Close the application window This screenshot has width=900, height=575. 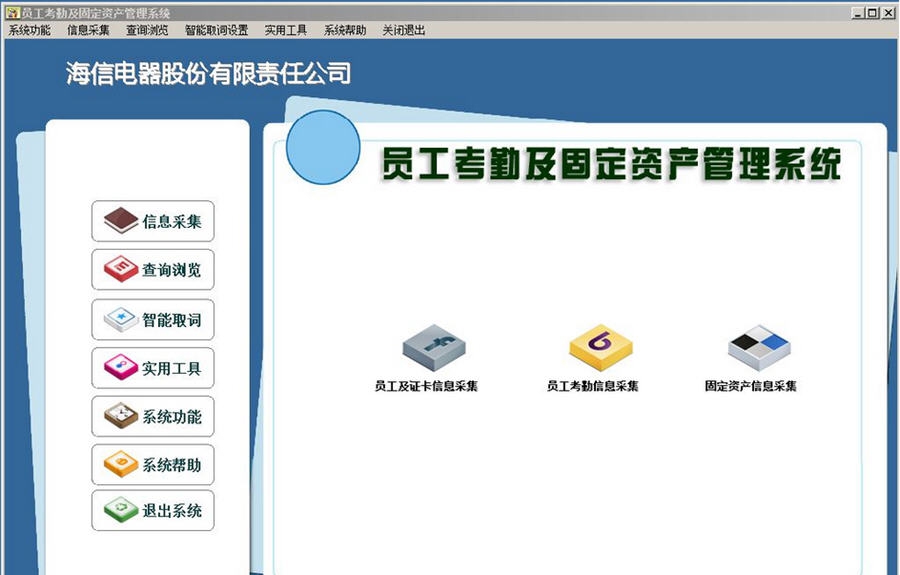tap(887, 13)
